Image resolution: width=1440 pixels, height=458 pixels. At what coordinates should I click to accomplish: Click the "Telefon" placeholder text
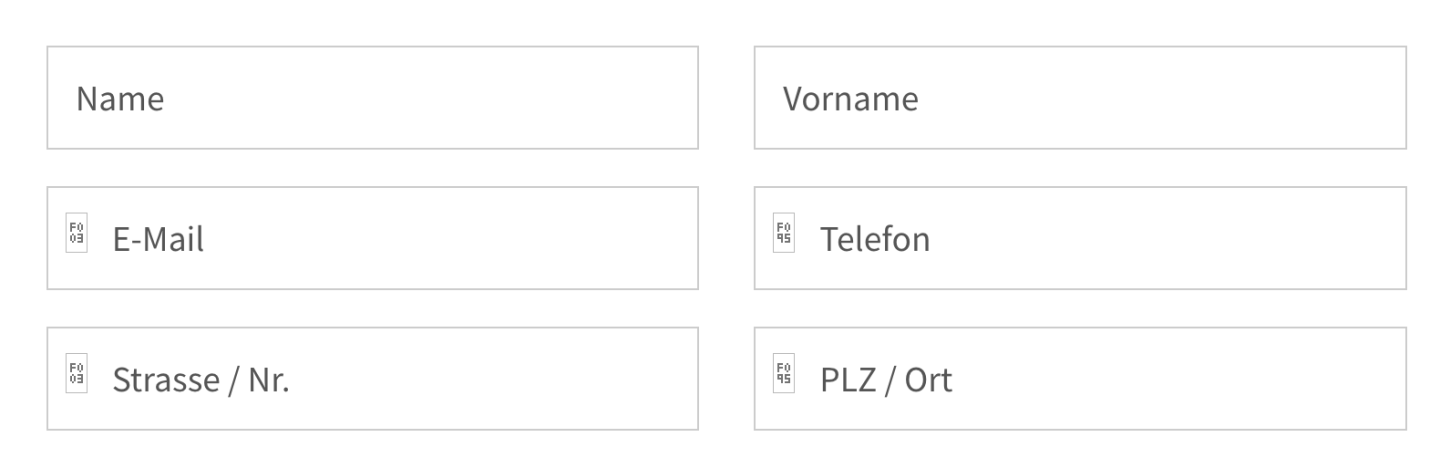click(x=875, y=240)
